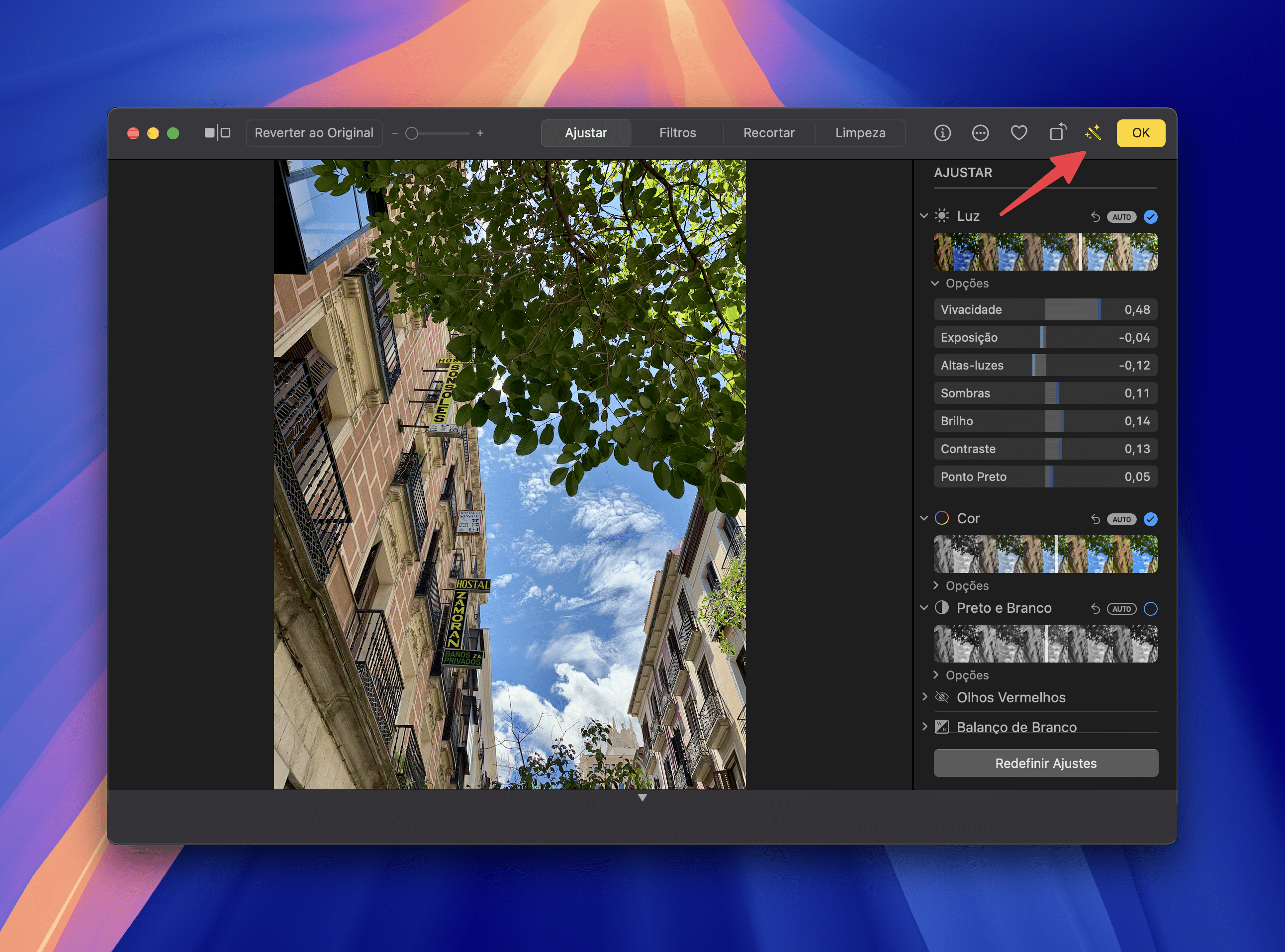Confirm edits with the yellow OK button

click(1141, 133)
